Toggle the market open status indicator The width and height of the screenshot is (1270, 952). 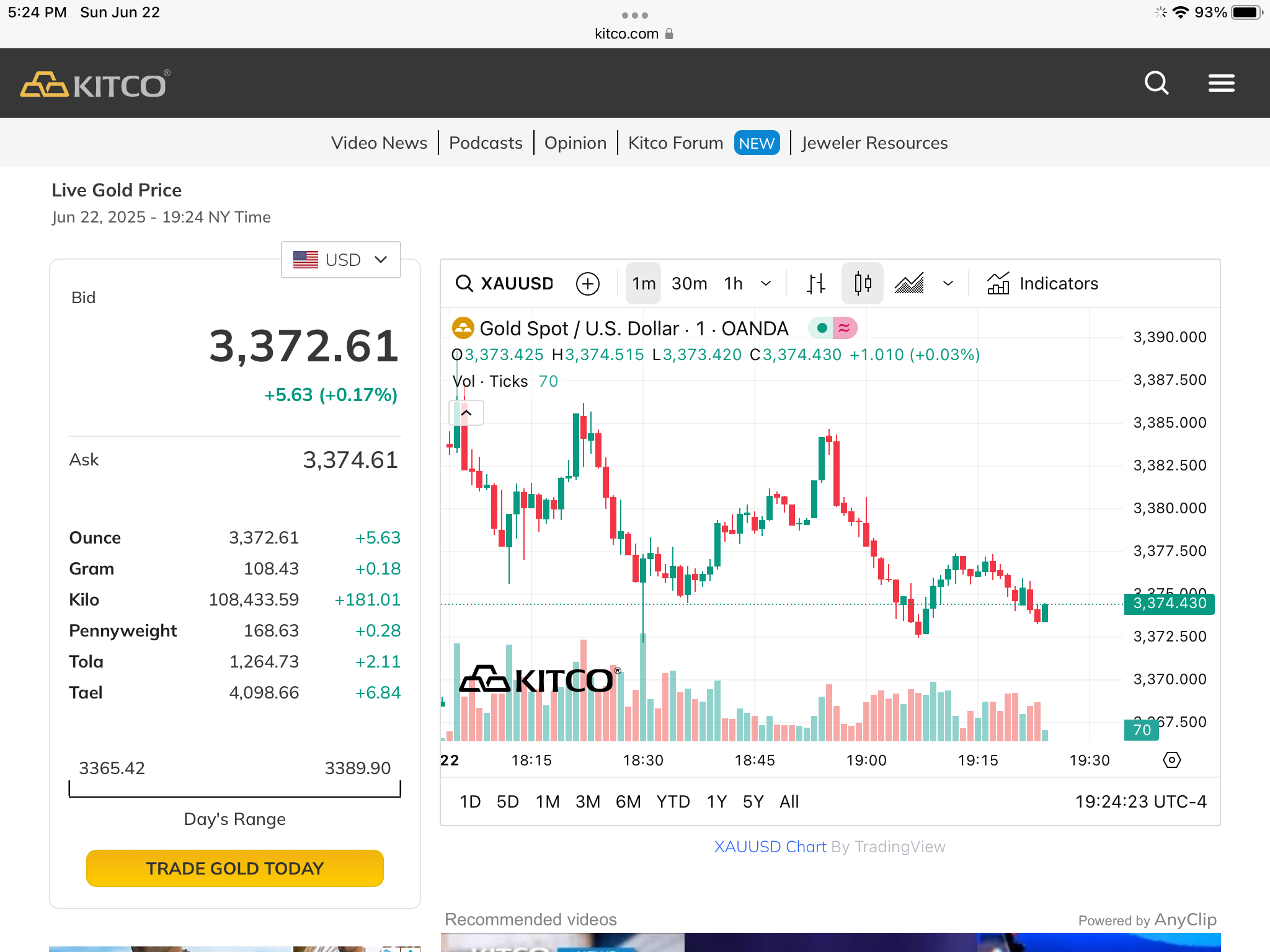point(821,328)
